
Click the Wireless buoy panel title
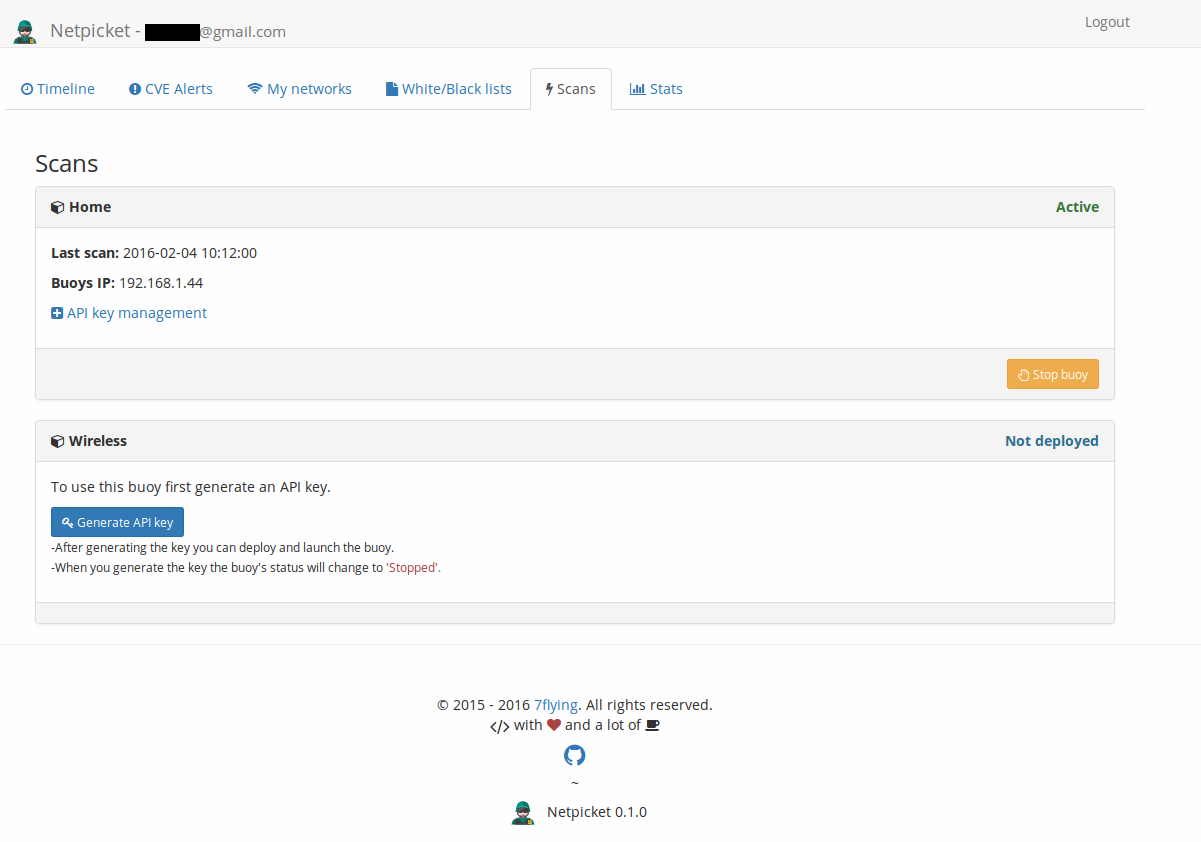point(98,441)
